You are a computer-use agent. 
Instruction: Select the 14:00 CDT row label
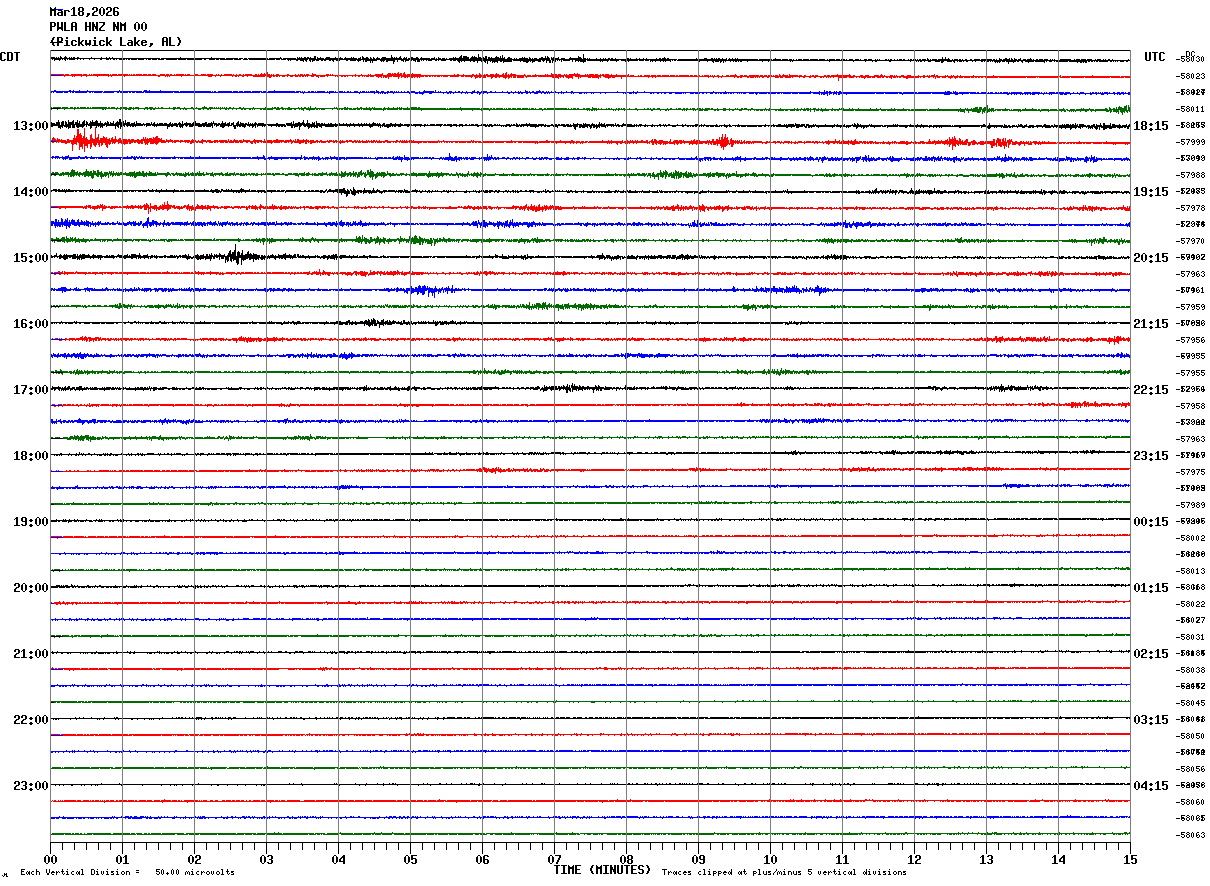click(31, 192)
